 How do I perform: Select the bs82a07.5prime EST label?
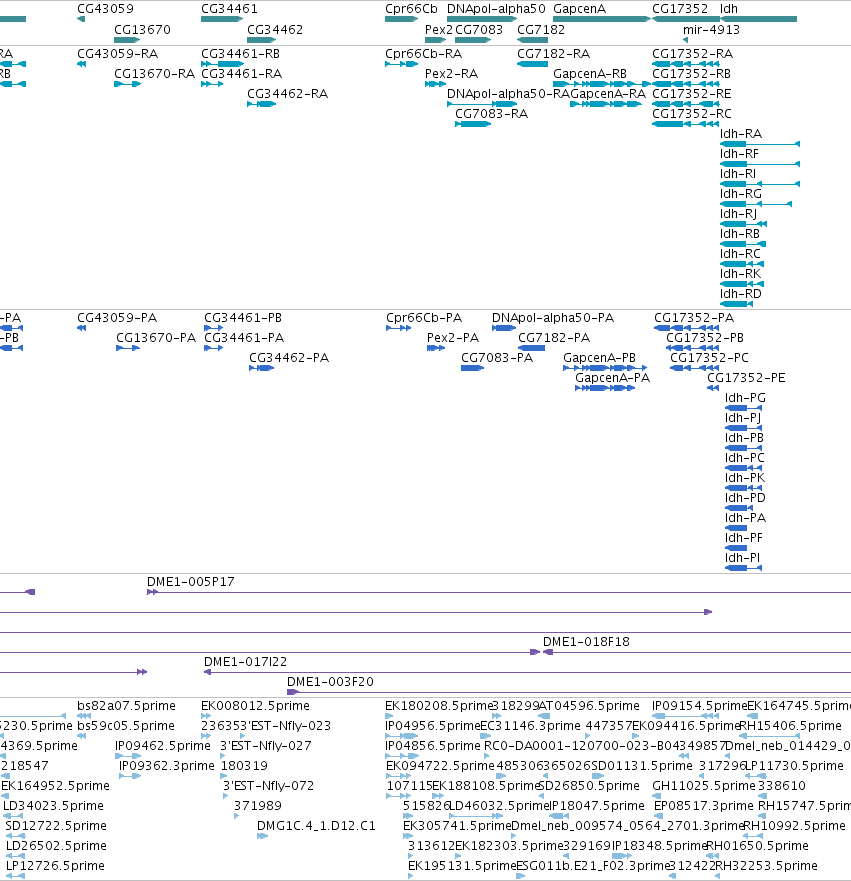[126, 706]
